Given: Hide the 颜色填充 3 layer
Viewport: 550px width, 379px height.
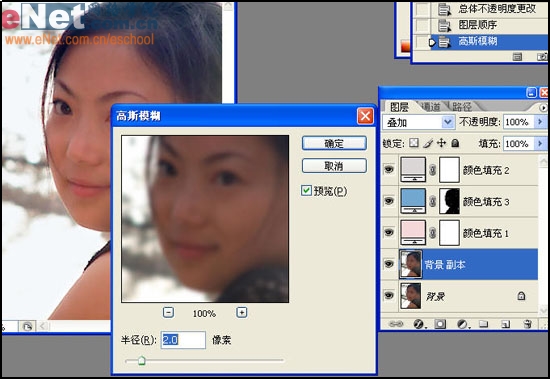Looking at the screenshot, I should (x=389, y=201).
